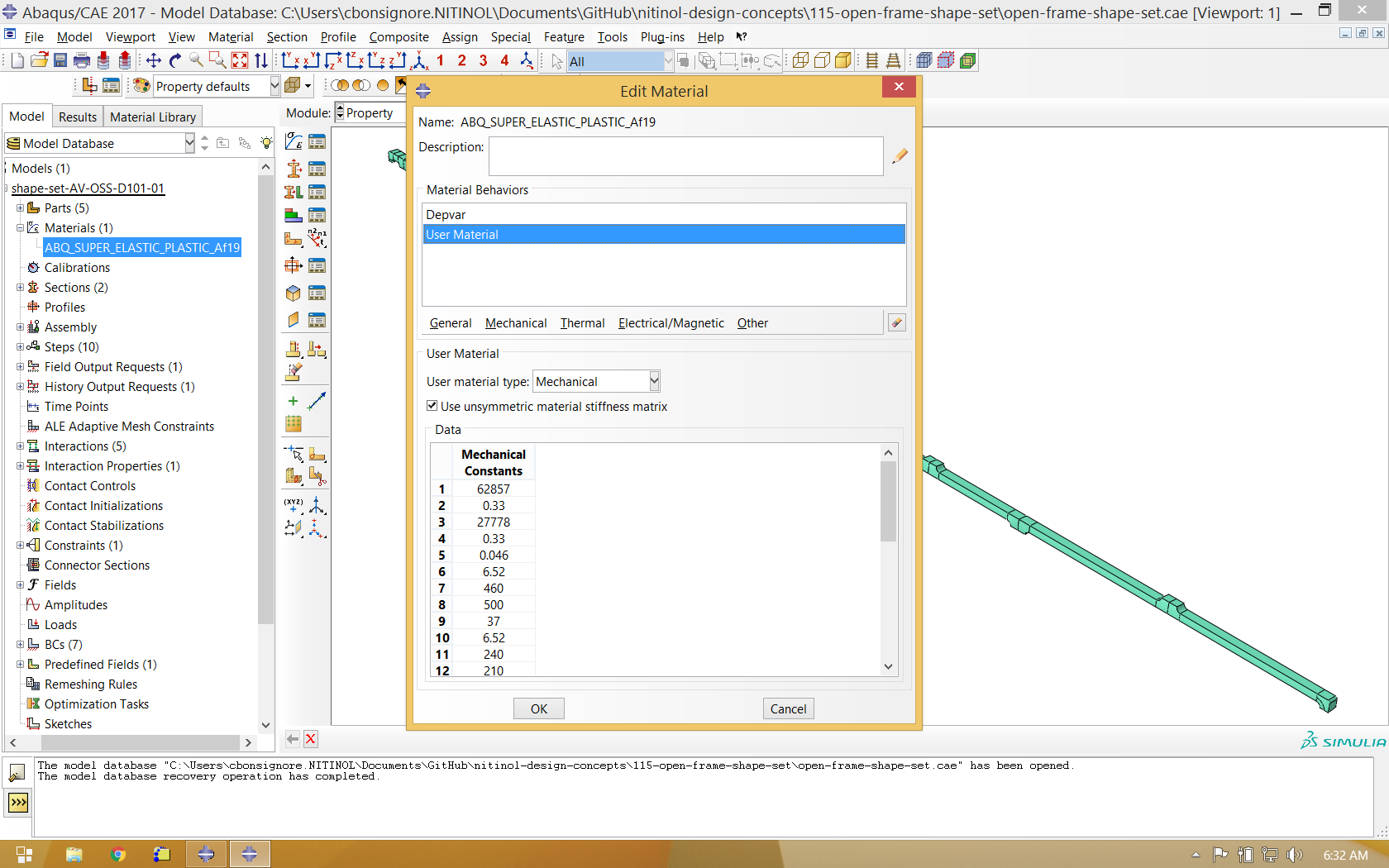Click the Create Stringer icon
This screenshot has height=868, width=1389.
(294, 320)
